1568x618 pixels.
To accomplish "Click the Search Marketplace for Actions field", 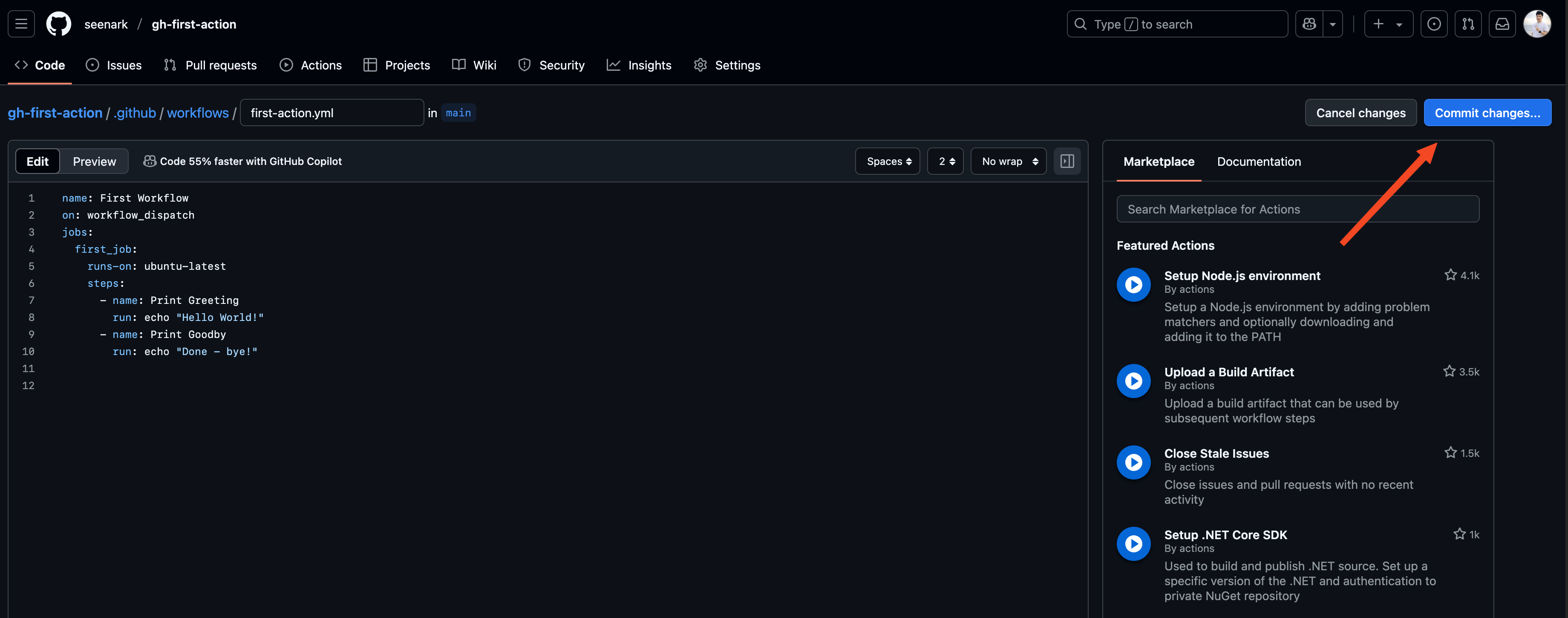I will 1297,209.
